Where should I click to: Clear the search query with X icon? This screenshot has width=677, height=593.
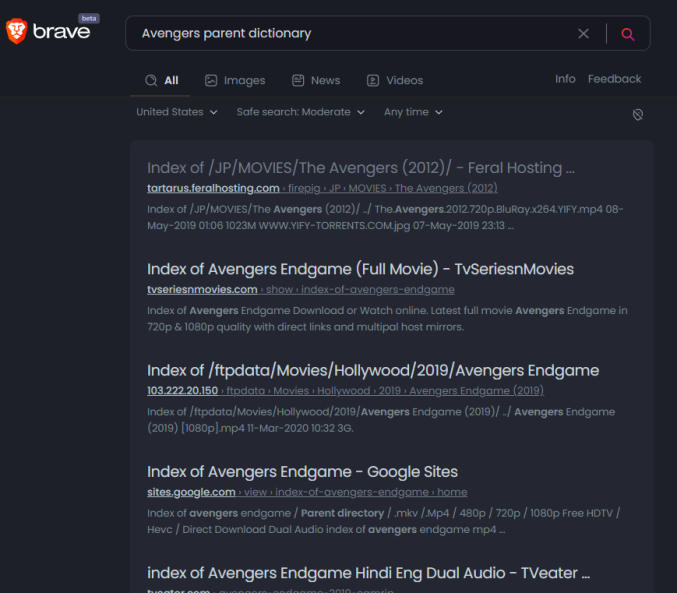[x=583, y=33]
